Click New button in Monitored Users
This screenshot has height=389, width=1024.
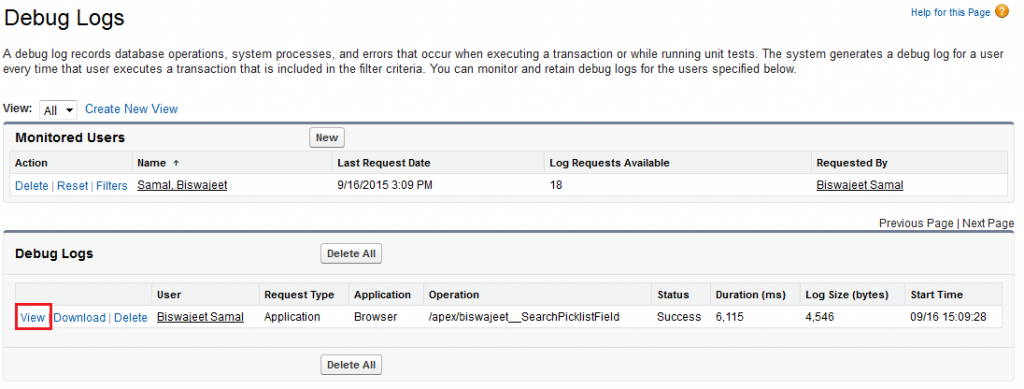[x=327, y=138]
